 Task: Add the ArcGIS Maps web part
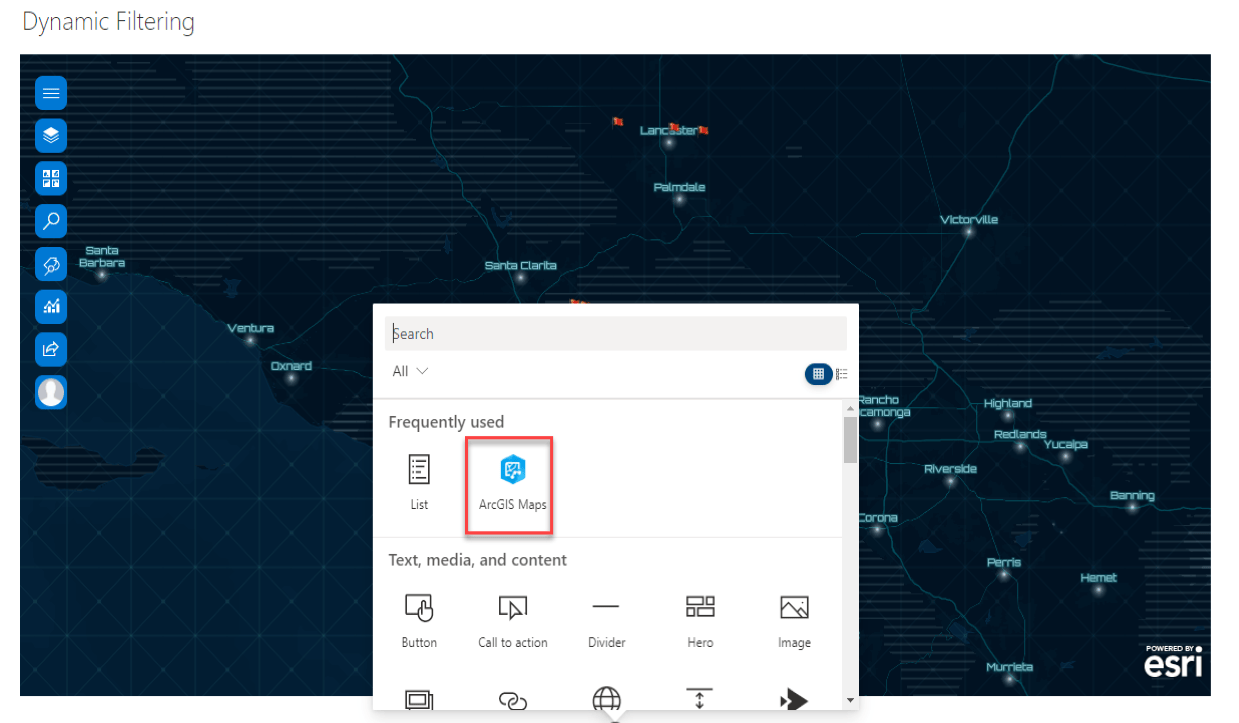[512, 484]
